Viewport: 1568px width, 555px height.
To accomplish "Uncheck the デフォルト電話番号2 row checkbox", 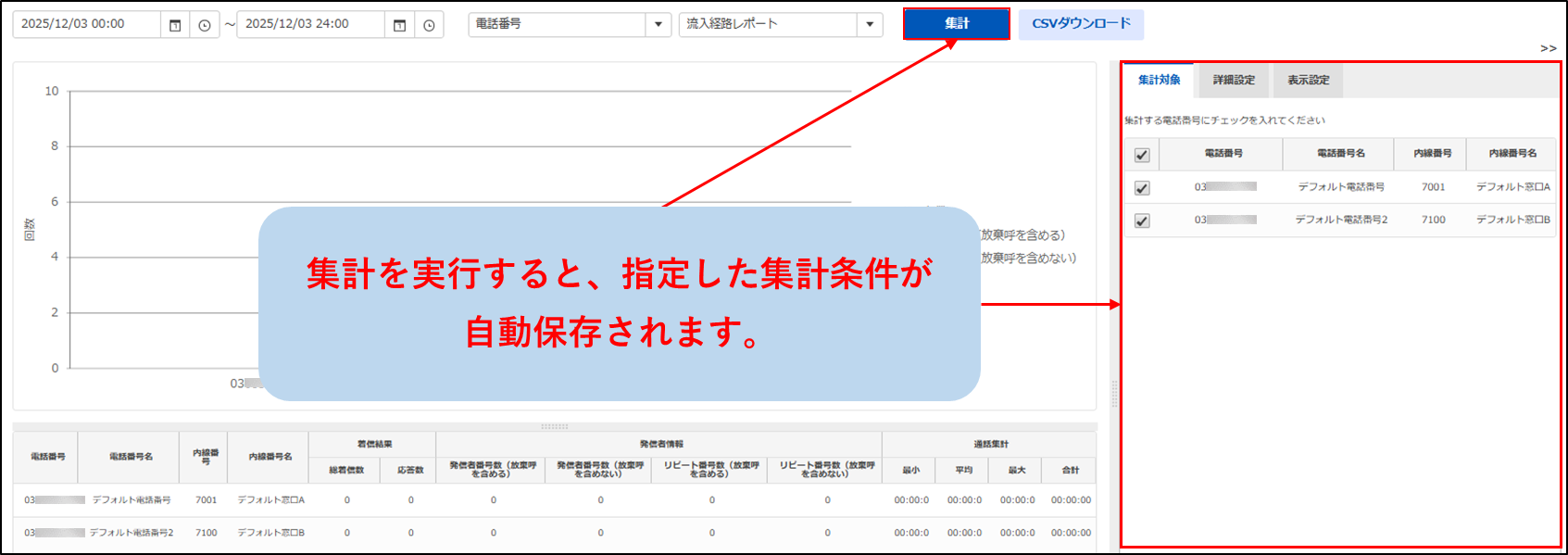I will click(x=1142, y=221).
